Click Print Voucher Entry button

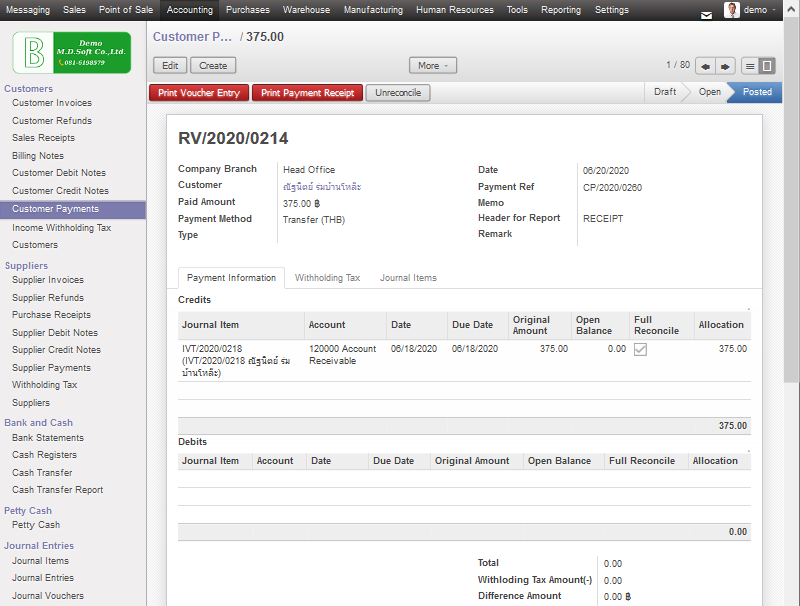(x=199, y=93)
